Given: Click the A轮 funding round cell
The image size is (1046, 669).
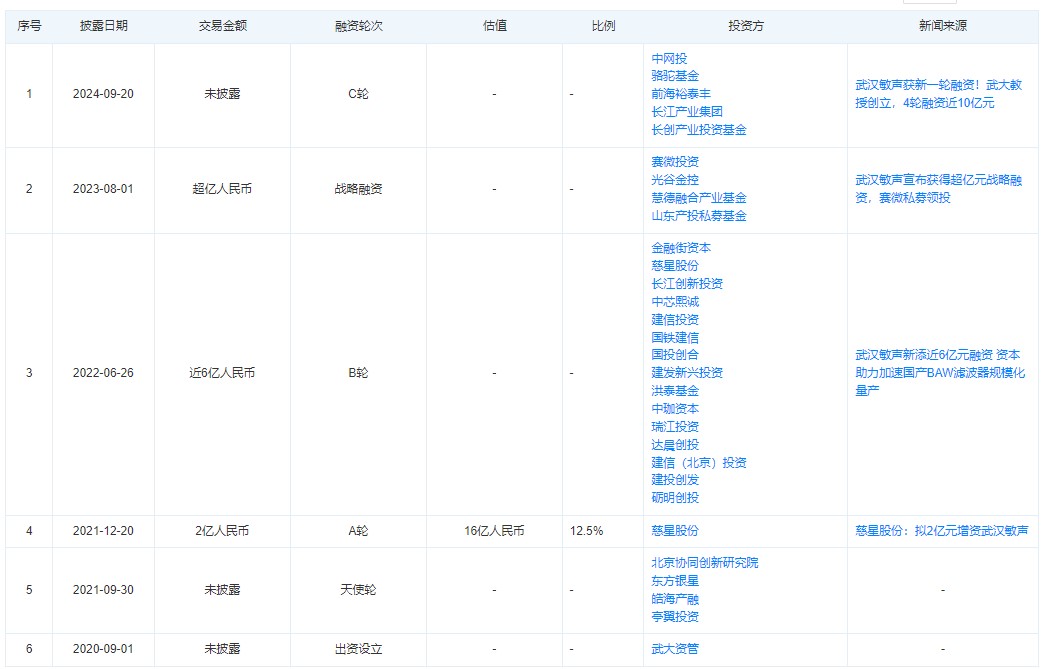Looking at the screenshot, I should click(358, 531).
